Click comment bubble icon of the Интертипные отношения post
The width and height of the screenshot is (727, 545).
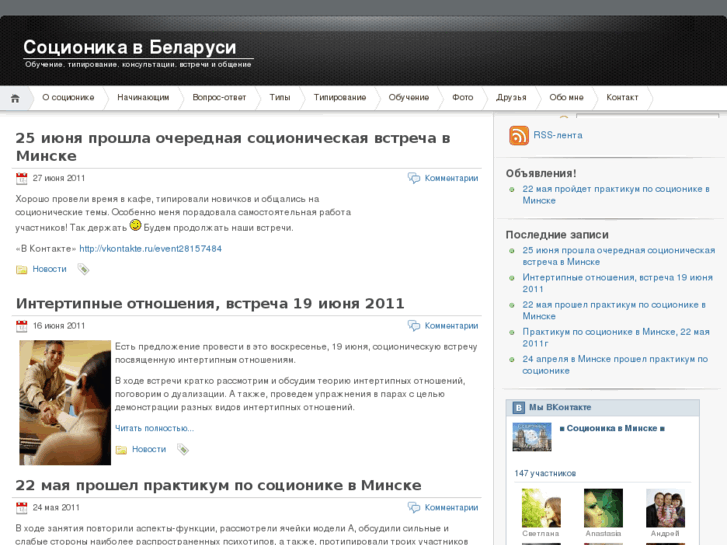414,326
